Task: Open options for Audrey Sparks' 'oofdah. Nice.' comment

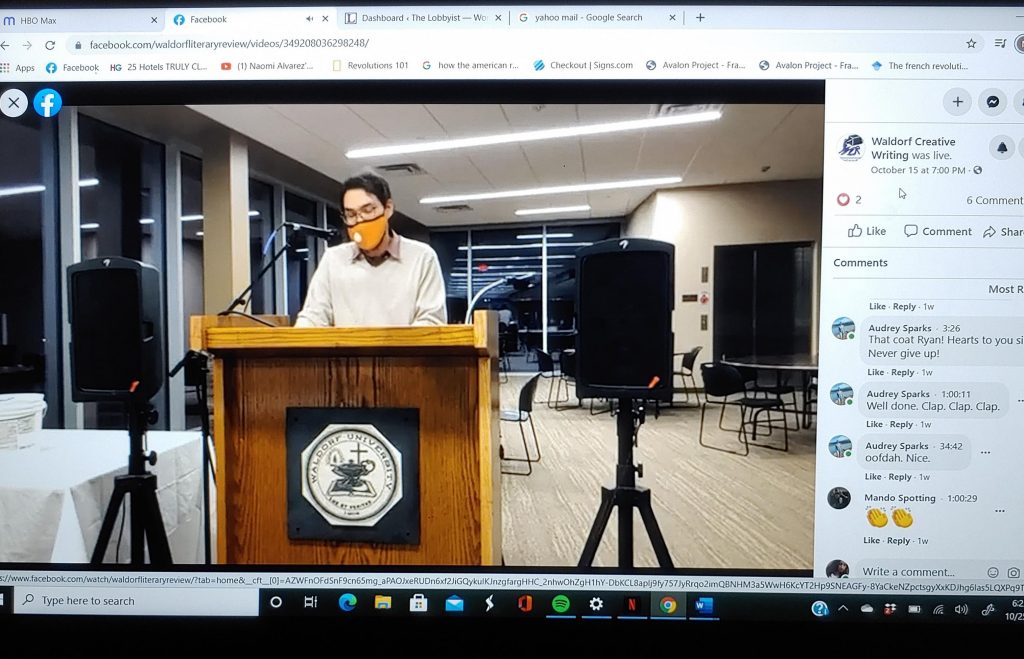Action: pos(985,452)
